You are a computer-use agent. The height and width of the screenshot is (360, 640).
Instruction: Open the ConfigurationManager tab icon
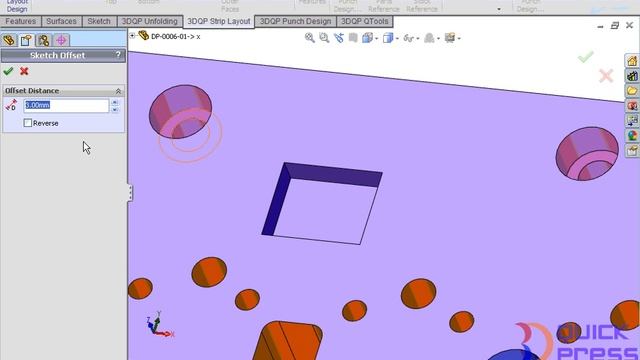pos(44,40)
